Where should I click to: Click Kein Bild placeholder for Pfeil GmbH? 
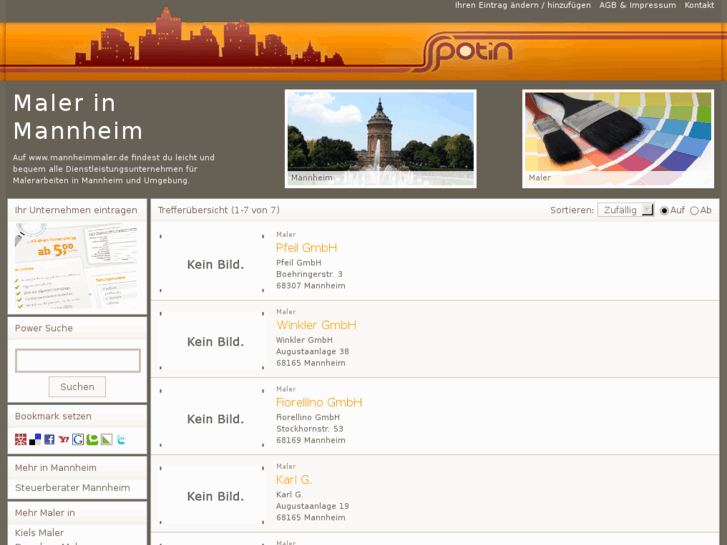212,264
